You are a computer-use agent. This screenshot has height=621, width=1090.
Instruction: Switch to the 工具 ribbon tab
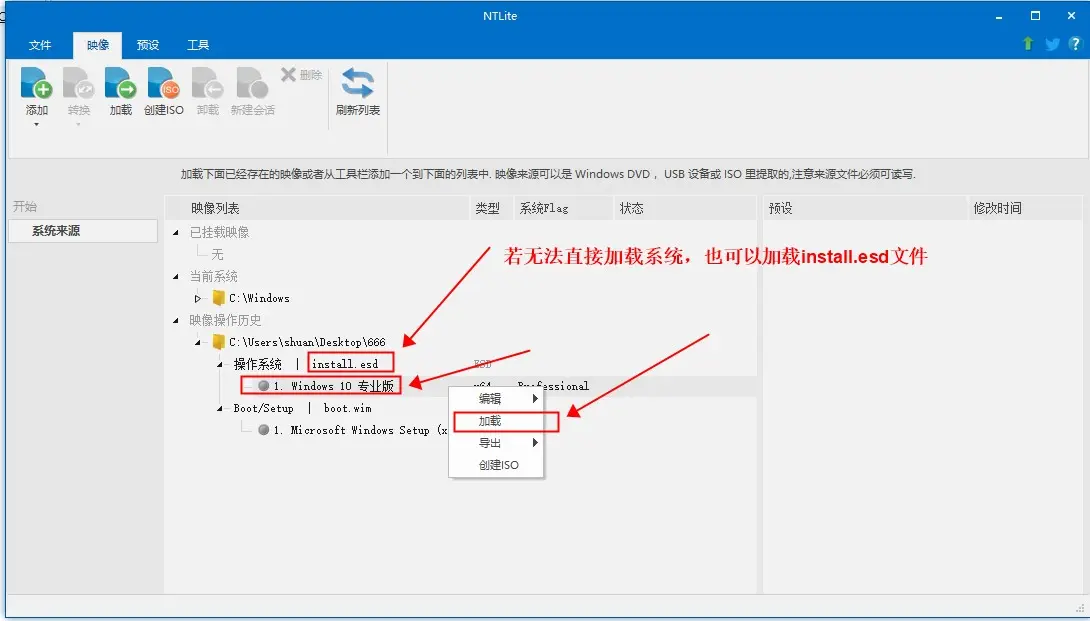197,45
